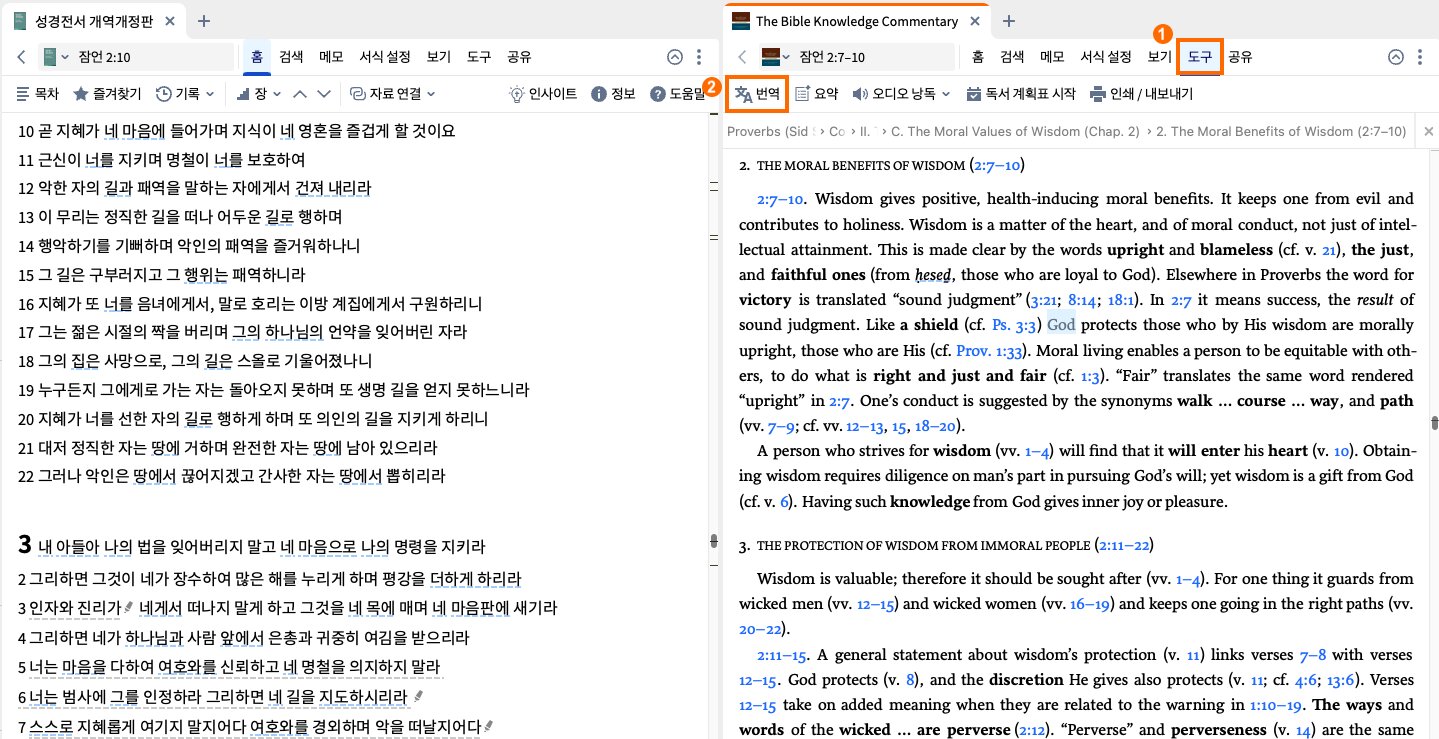Open the 요약 summary tool
Image resolution: width=1439 pixels, height=739 pixels.
(816, 94)
